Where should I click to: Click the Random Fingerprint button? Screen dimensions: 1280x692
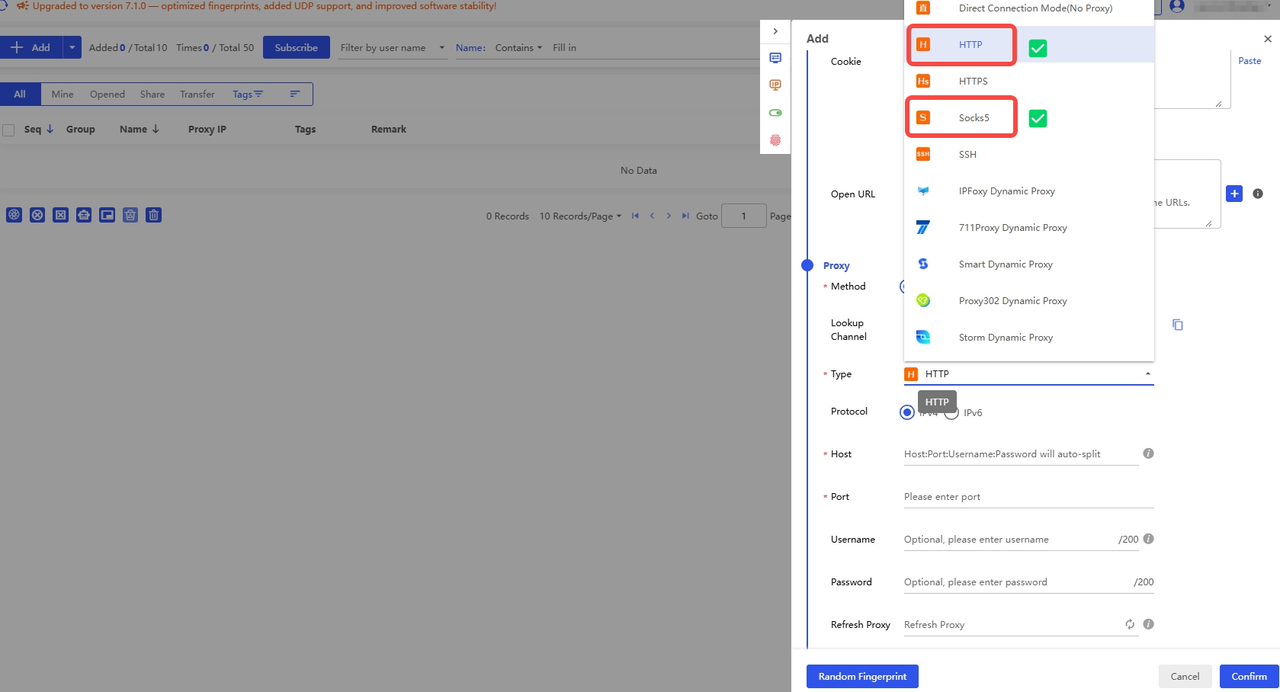862,677
